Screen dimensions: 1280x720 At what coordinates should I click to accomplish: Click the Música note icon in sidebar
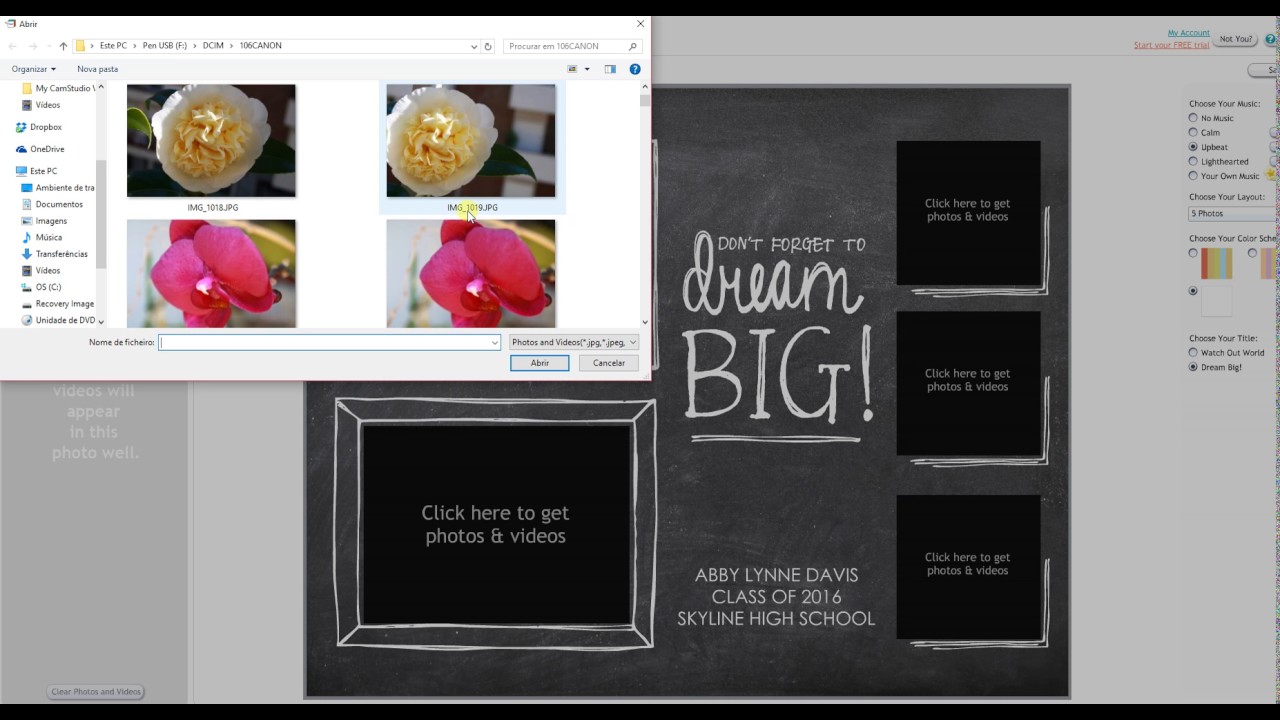coord(27,237)
